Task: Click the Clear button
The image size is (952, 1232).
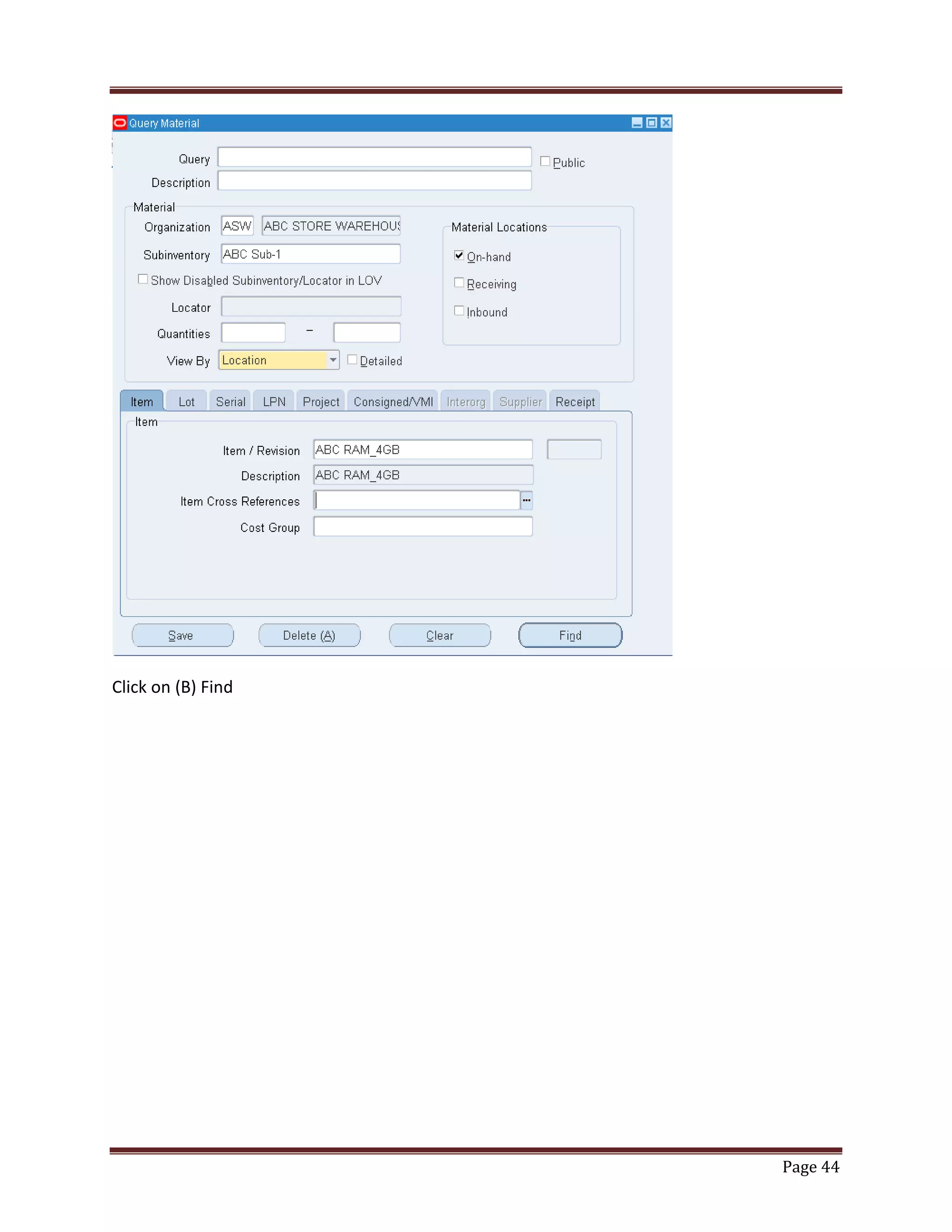Action: [439, 636]
